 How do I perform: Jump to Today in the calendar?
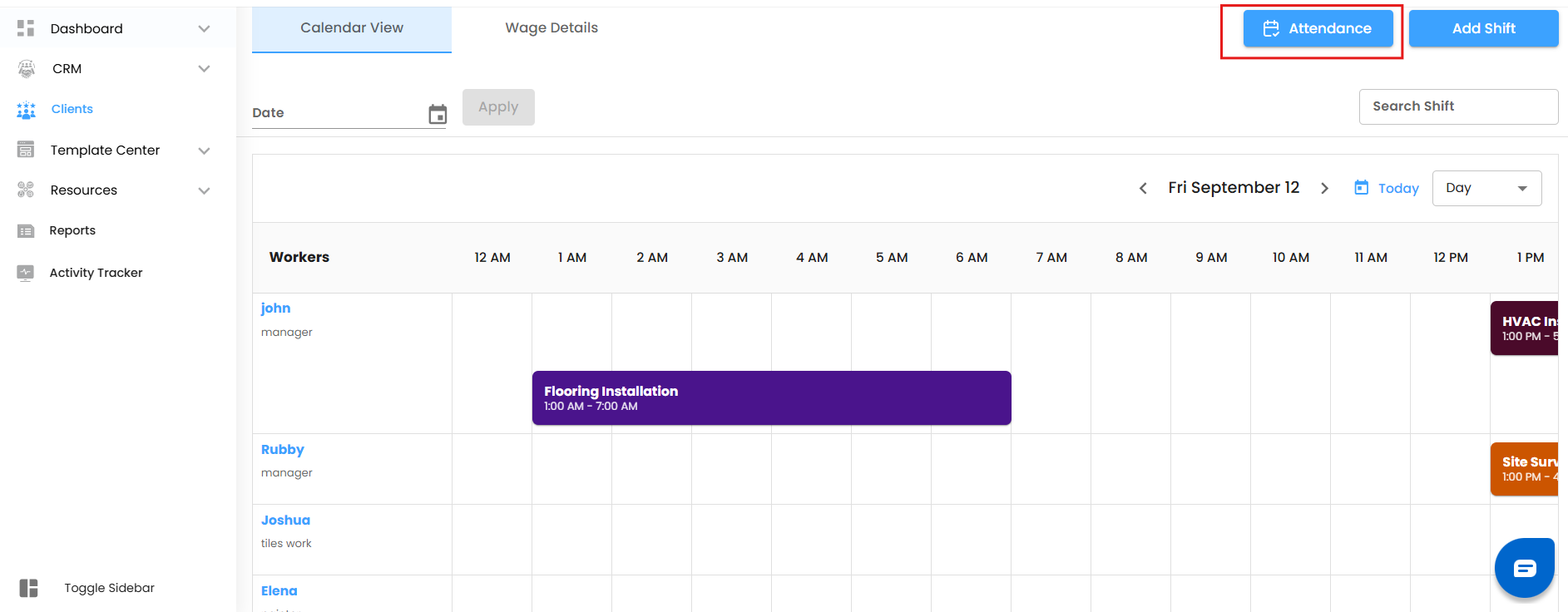[x=1387, y=189]
